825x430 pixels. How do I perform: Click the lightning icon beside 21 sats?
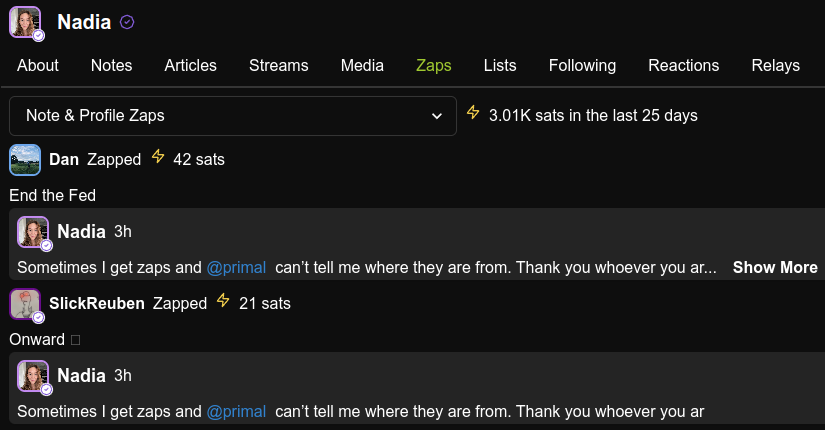tap(223, 301)
